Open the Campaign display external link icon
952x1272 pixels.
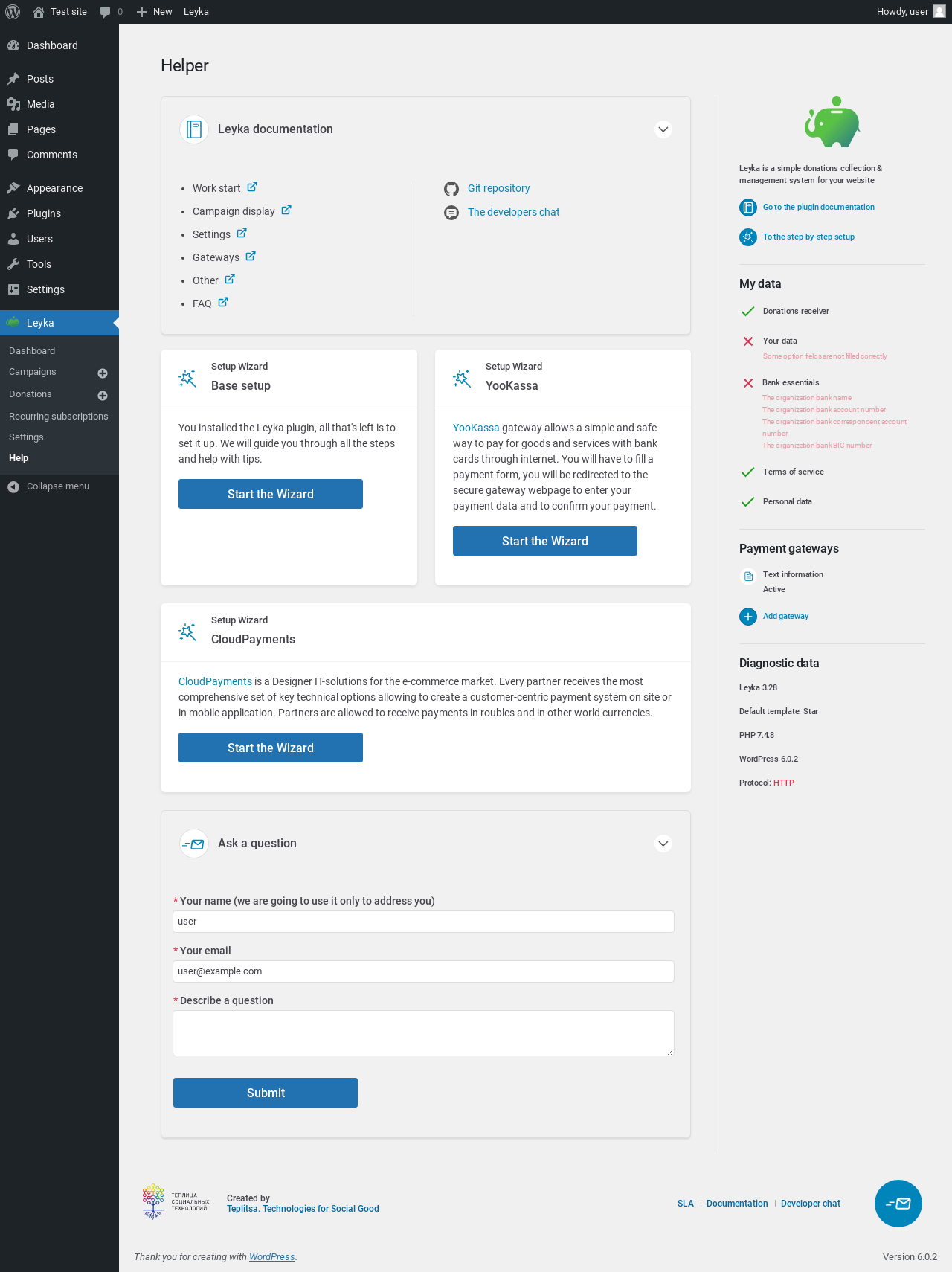286,211
